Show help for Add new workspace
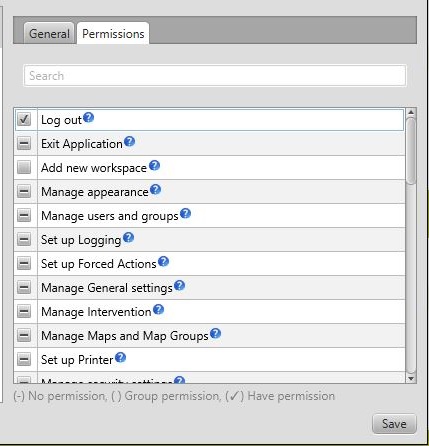 pyautogui.click(x=154, y=165)
